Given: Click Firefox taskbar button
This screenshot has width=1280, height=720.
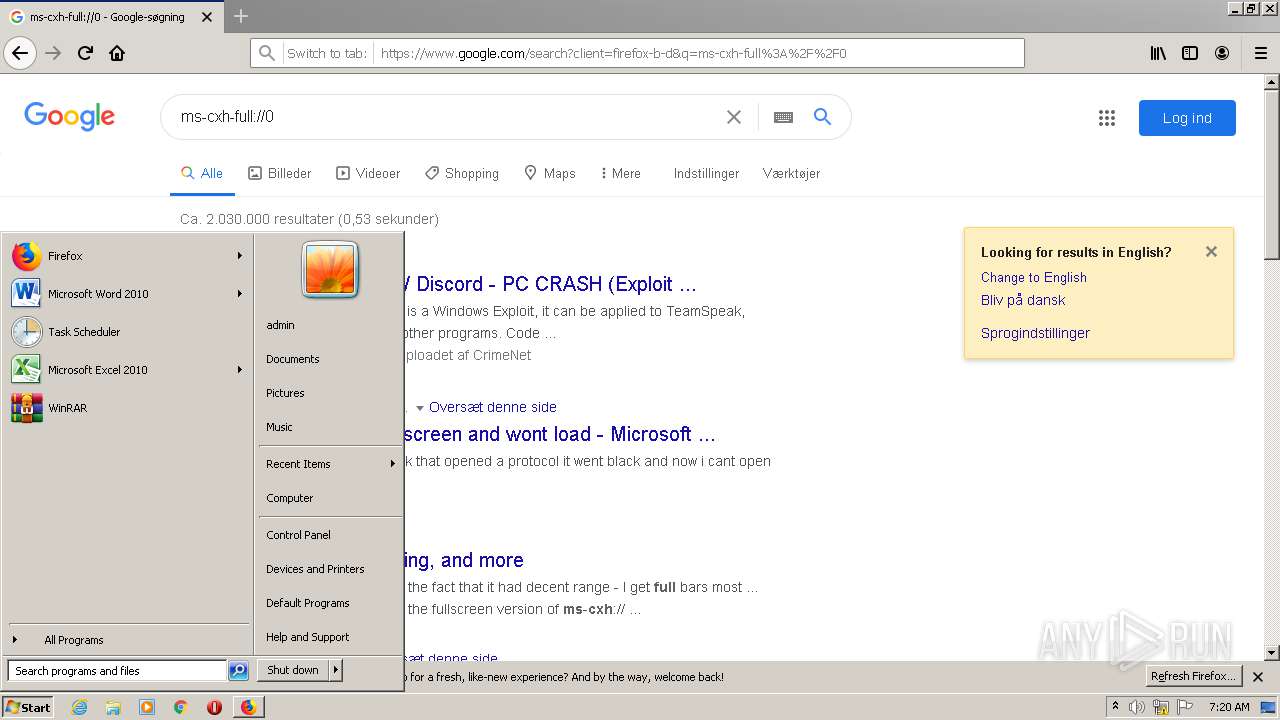Looking at the screenshot, I should (x=248, y=707).
